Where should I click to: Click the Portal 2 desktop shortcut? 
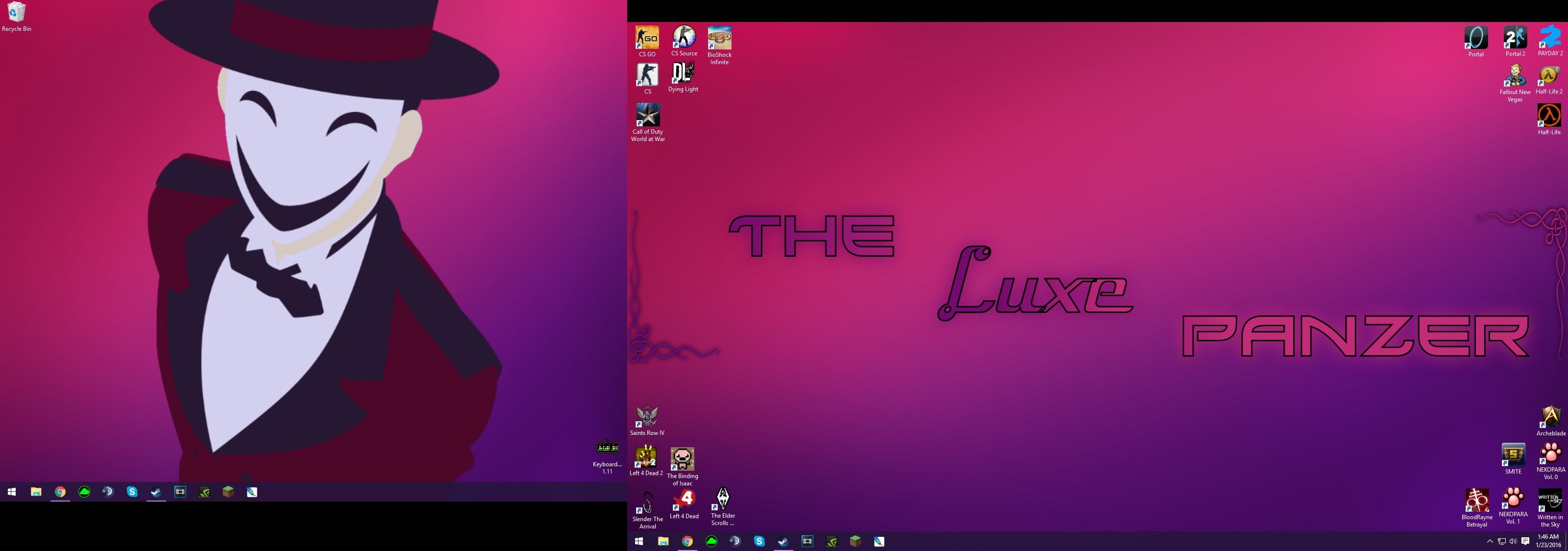click(1515, 42)
